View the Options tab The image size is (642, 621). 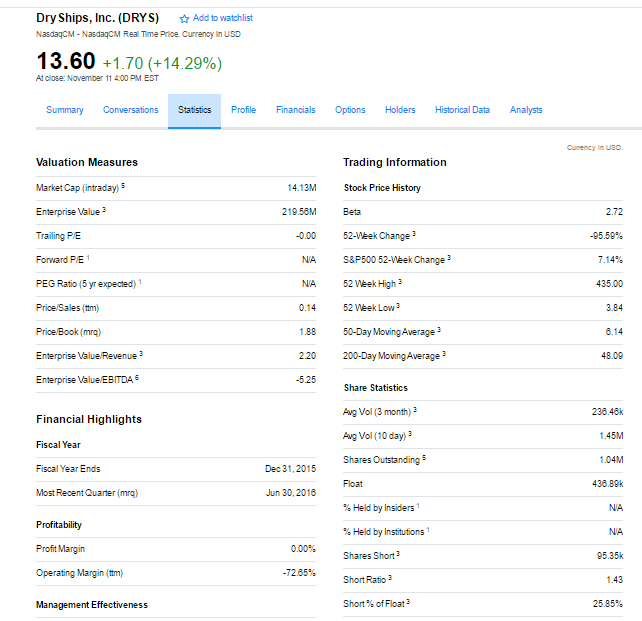coord(350,110)
